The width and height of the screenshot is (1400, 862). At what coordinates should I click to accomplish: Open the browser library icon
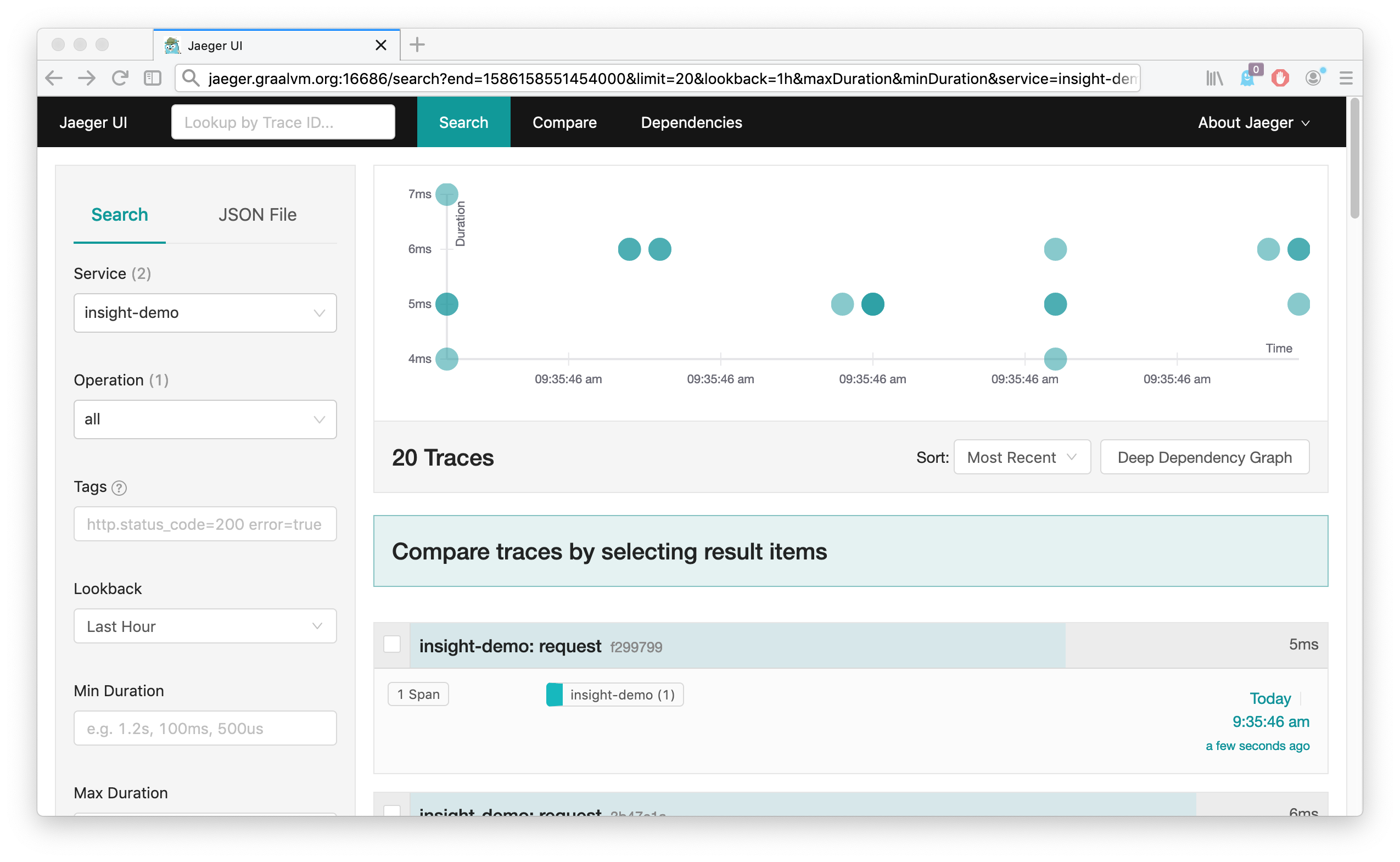[1214, 78]
